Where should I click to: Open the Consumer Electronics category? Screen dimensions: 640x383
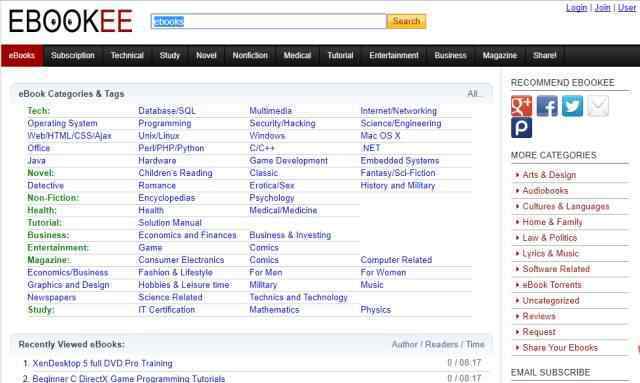tap(181, 260)
